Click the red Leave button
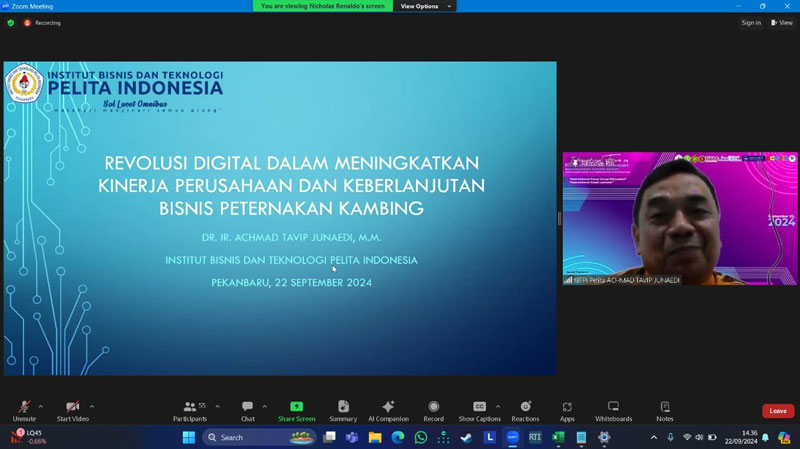800x449 pixels. 777,411
